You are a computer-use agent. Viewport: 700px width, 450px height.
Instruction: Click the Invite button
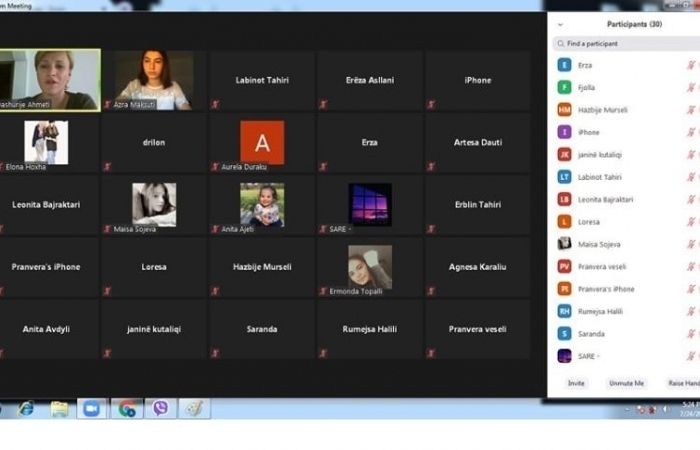point(576,383)
